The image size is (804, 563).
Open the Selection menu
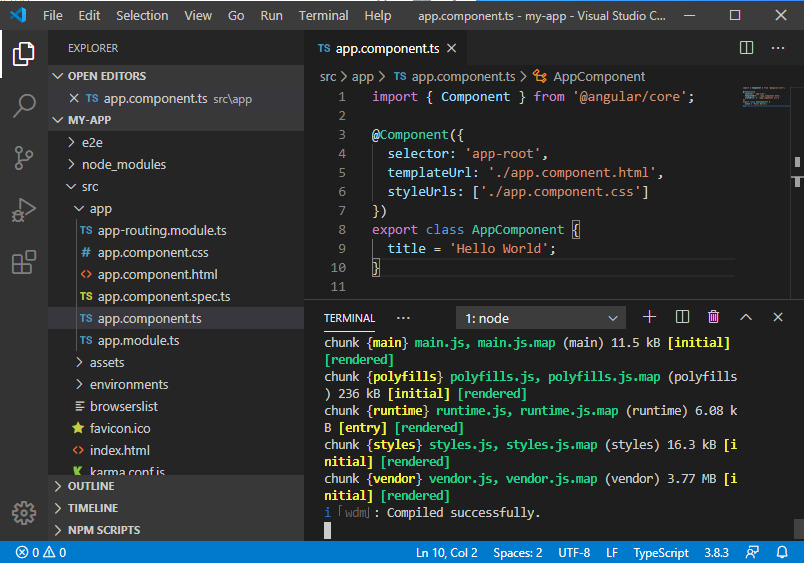coord(142,15)
